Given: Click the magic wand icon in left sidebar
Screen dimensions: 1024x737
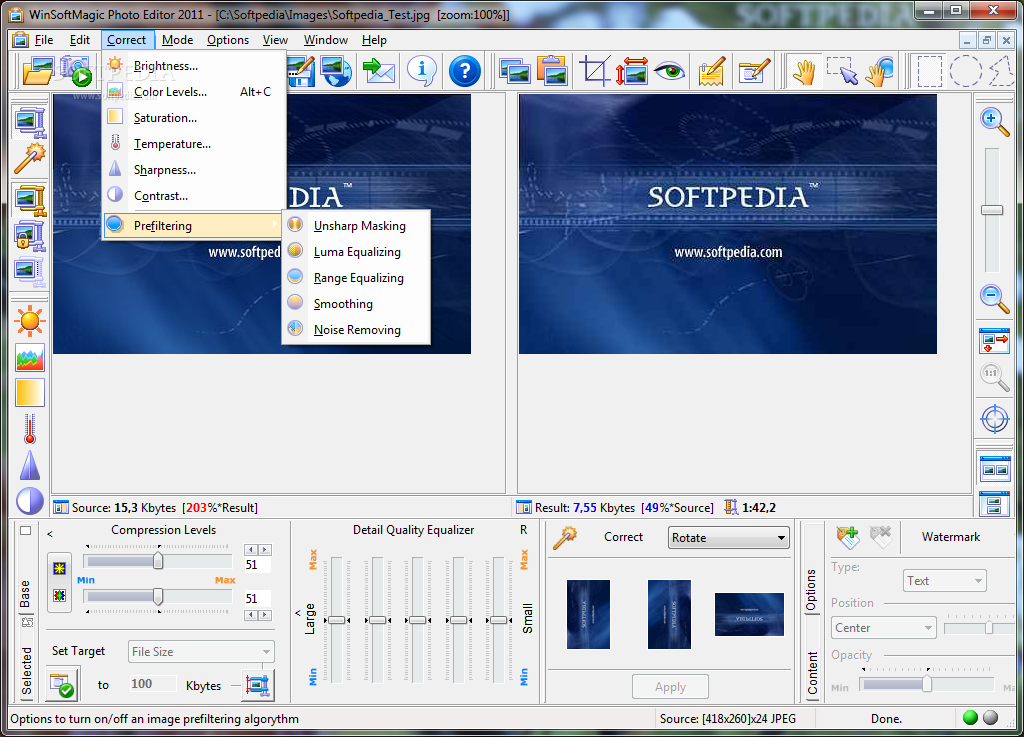Looking at the screenshot, I should click(x=29, y=158).
